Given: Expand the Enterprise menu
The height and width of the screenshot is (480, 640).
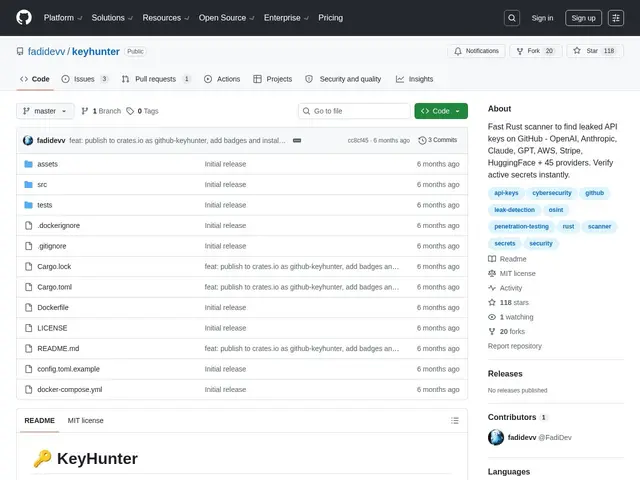Looking at the screenshot, I should point(286,18).
